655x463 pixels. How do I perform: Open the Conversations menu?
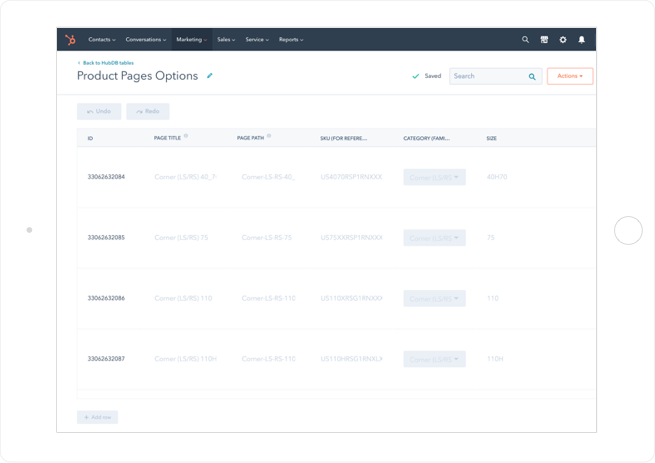coord(145,40)
